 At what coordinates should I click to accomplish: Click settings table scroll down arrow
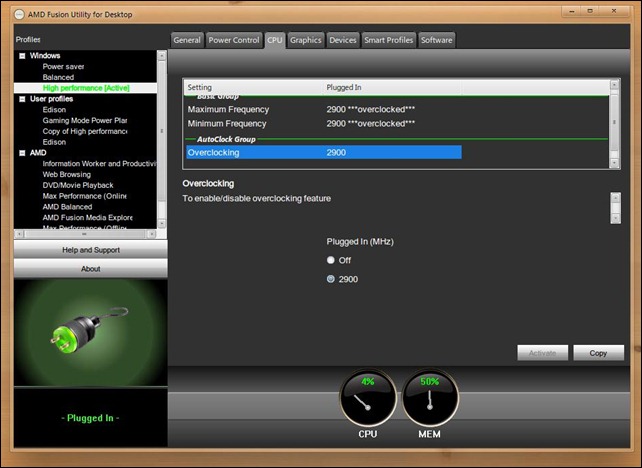(614, 163)
